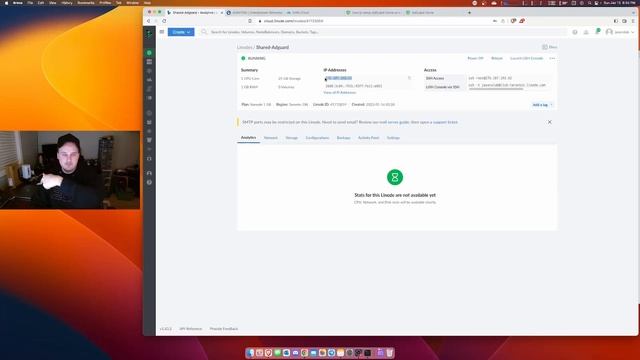Viewport: 640px width, 360px height.
Task: Open a new browser tab with plus button
Action: pos(469,13)
